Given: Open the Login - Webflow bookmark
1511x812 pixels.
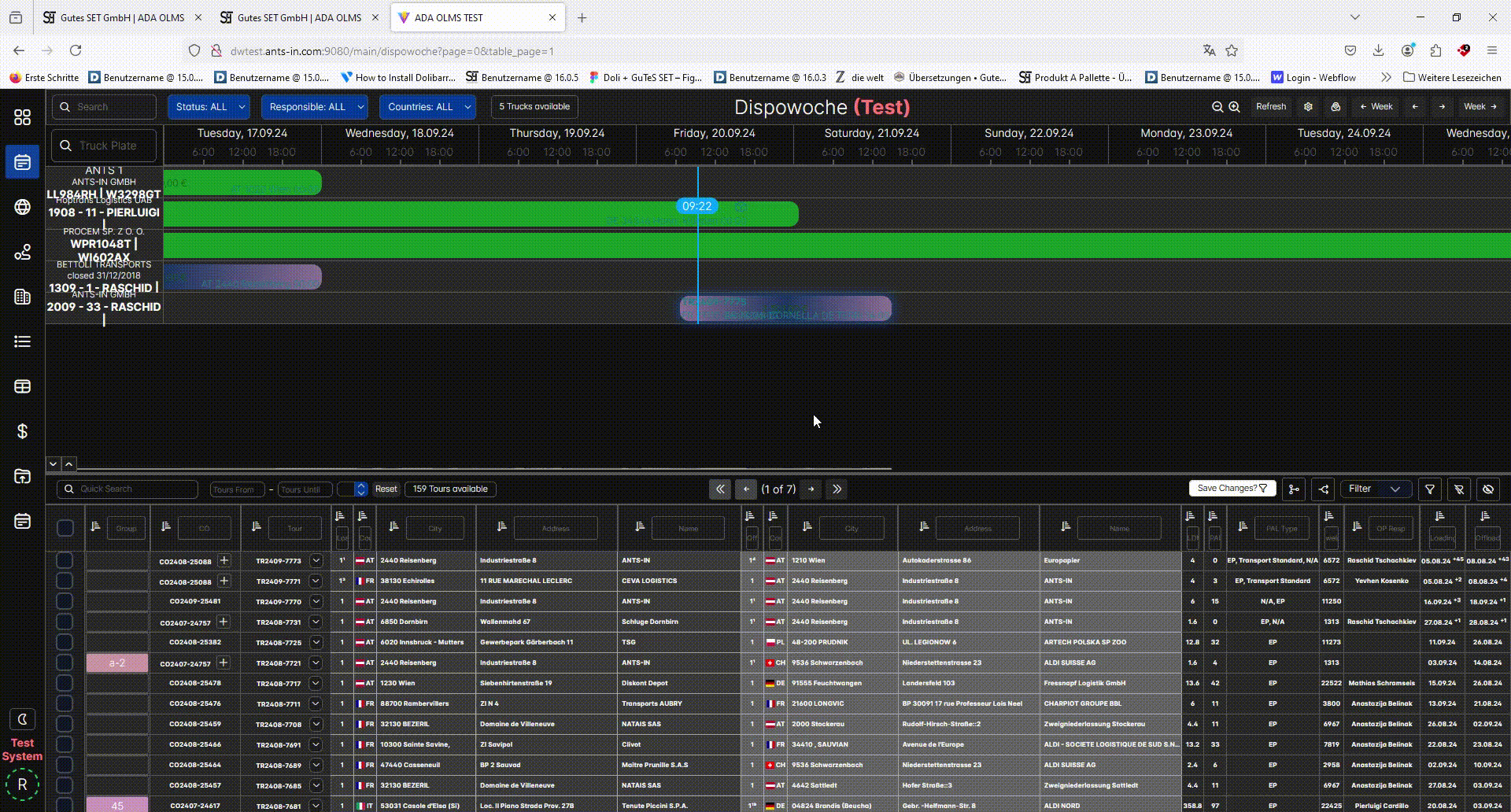Looking at the screenshot, I should pos(1313,77).
